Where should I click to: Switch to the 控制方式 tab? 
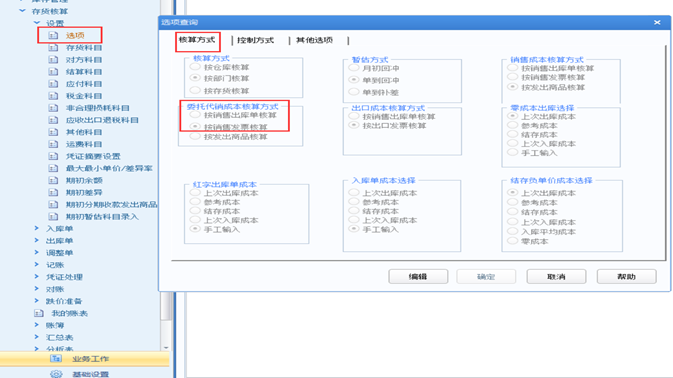point(255,40)
